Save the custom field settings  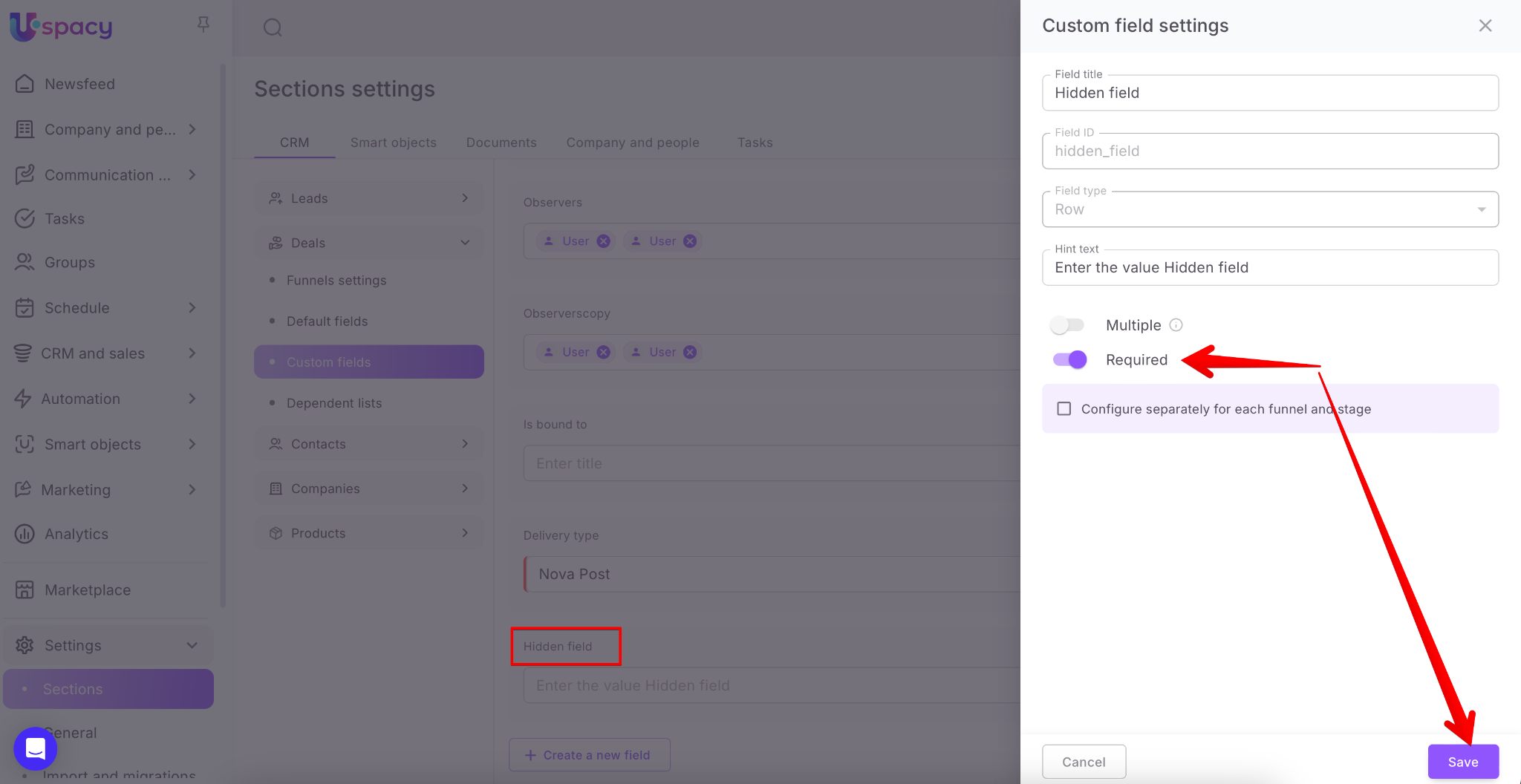(1462, 762)
